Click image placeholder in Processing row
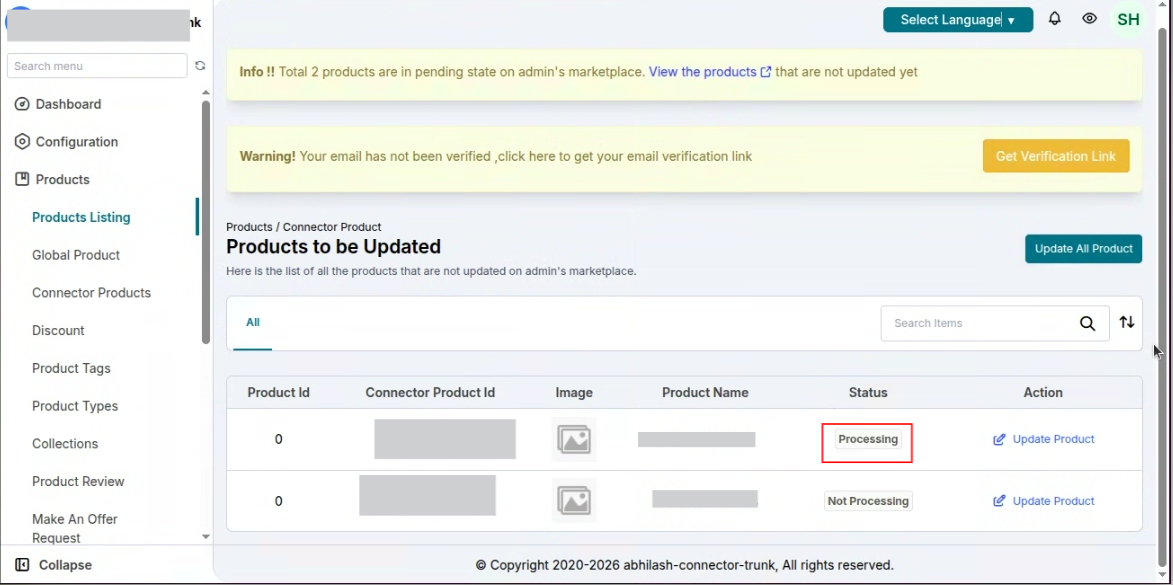Screen dimensions: 1173x585 (x=574, y=439)
